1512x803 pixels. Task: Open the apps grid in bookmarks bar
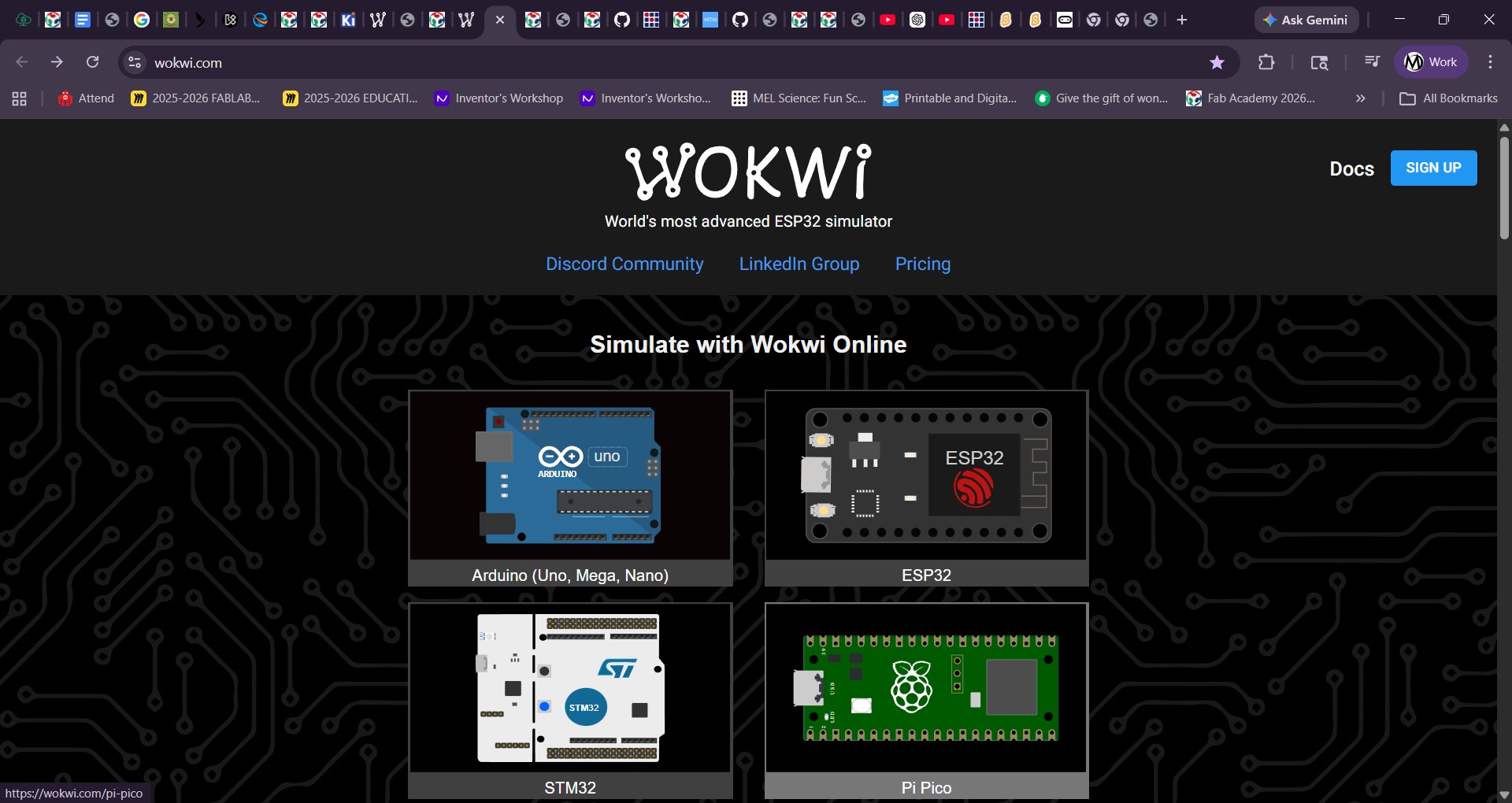coord(20,98)
